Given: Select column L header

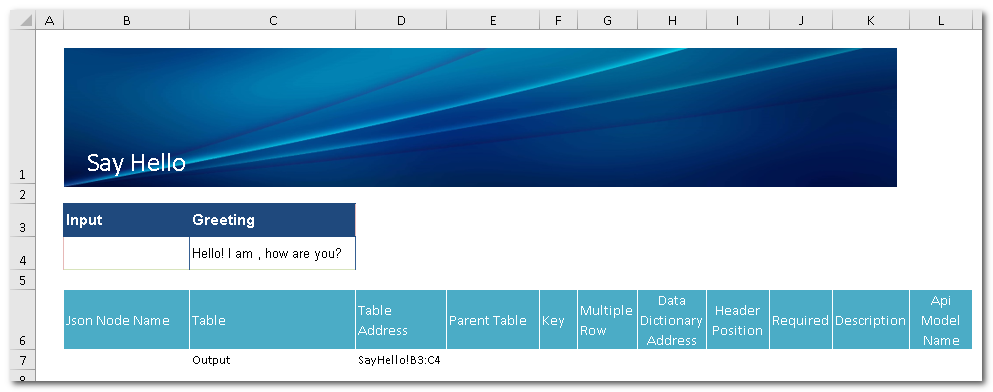Looking at the screenshot, I should (940, 21).
